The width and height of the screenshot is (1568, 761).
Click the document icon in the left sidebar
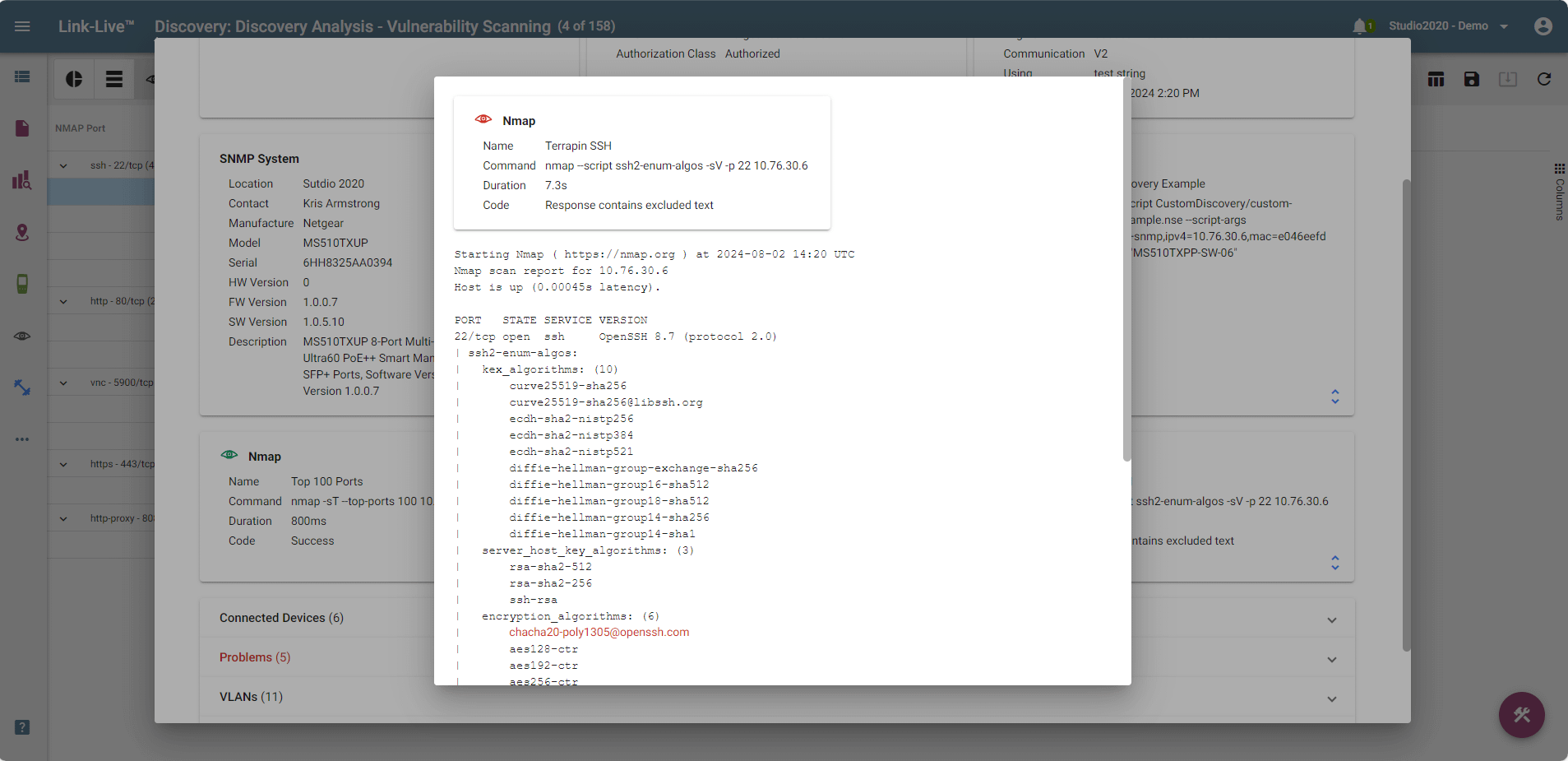pos(21,128)
